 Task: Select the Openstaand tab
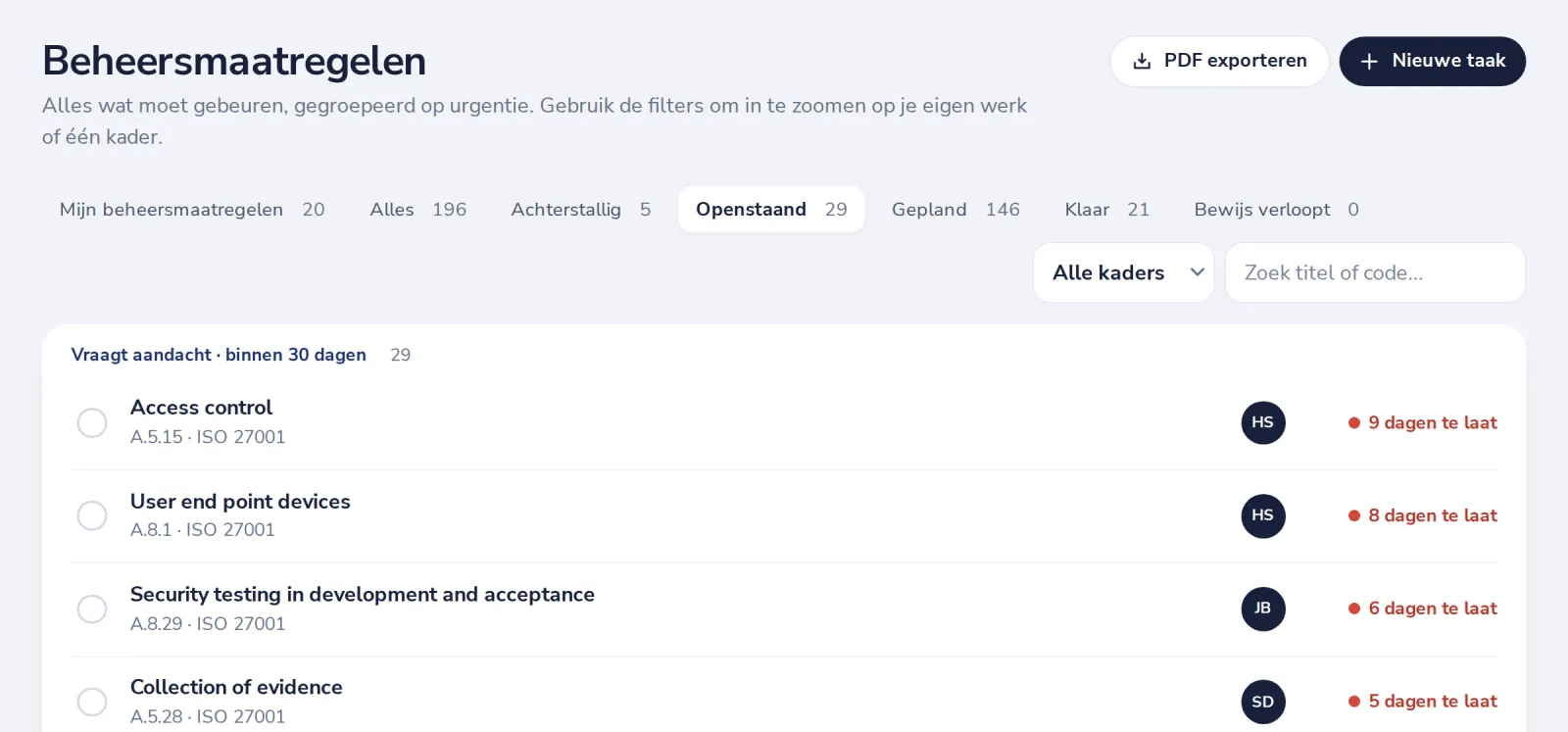point(771,210)
